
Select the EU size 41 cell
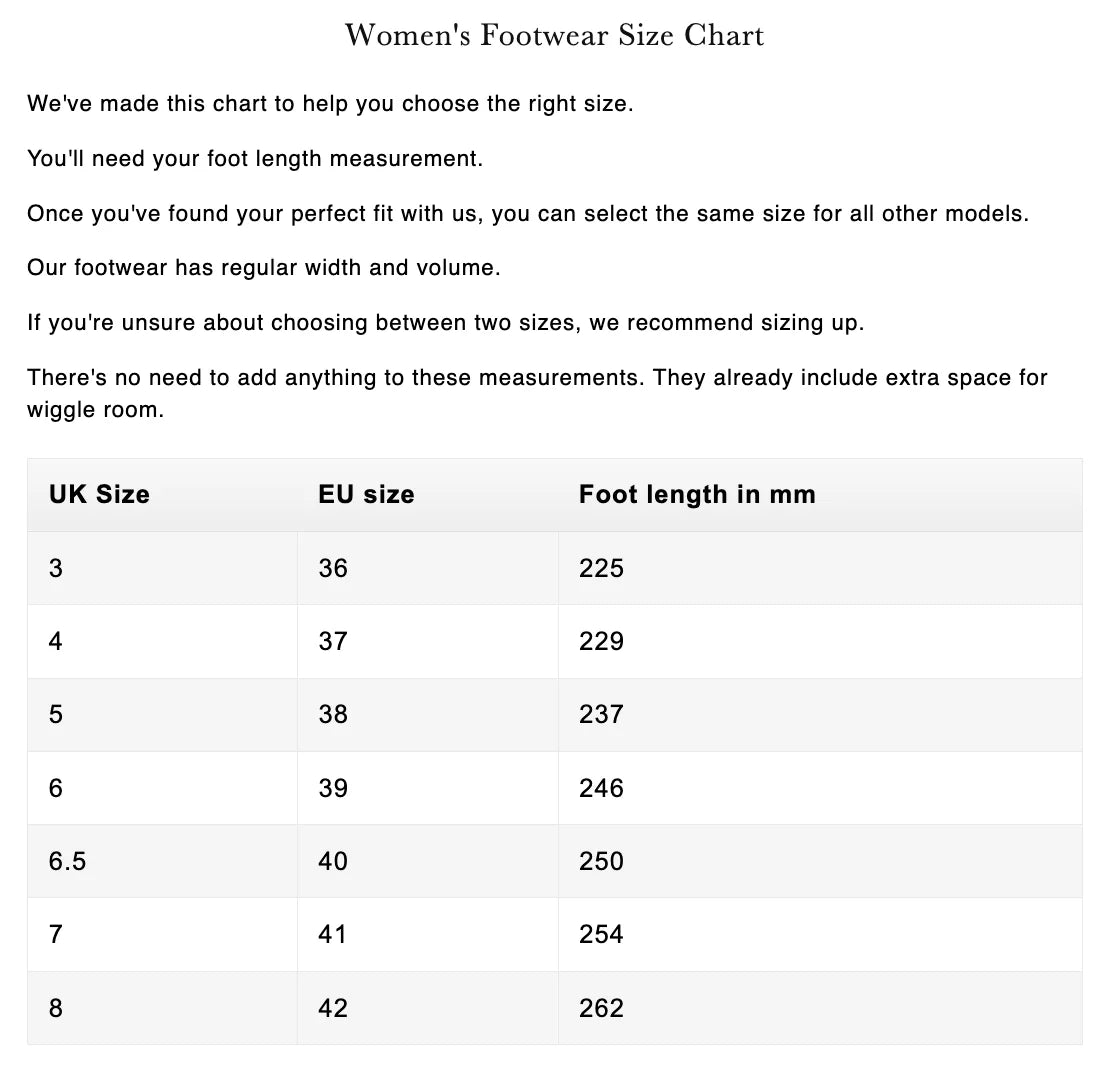pyautogui.click(x=333, y=934)
